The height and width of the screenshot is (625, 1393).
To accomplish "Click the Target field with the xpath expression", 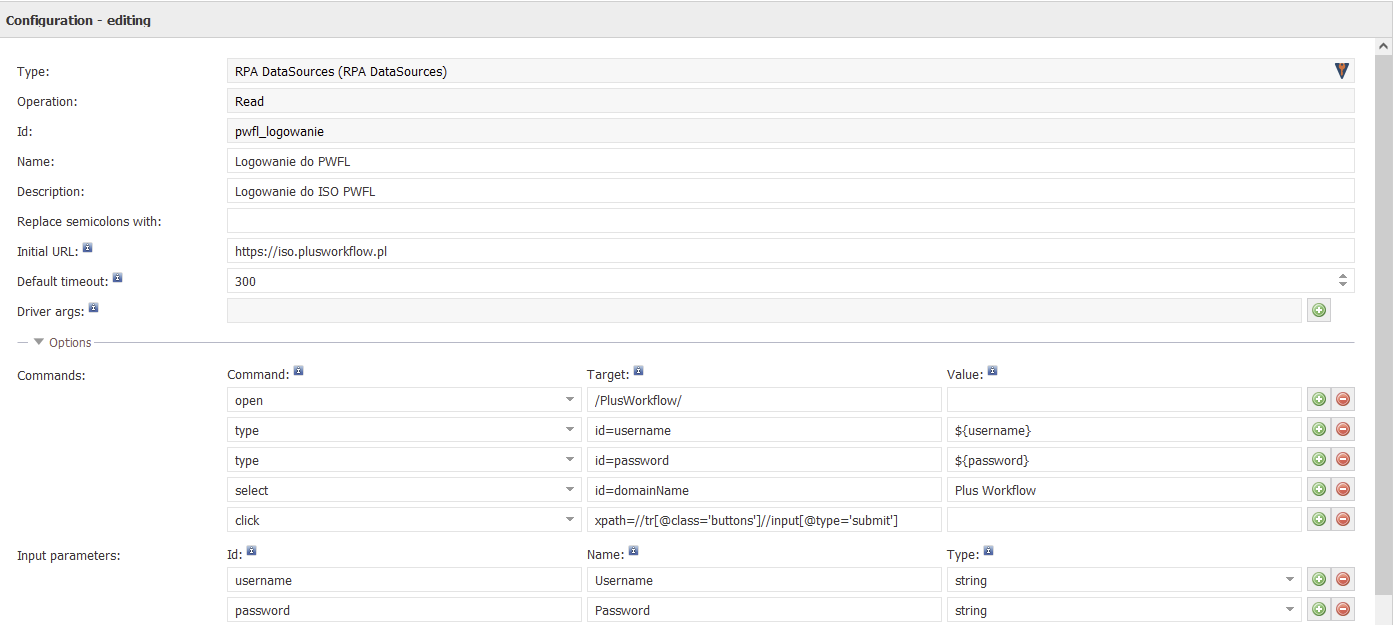I will (764, 520).
